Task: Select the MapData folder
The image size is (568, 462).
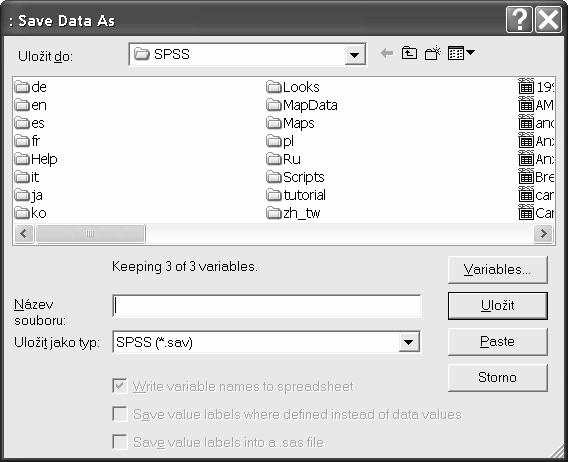Action: pos(301,105)
